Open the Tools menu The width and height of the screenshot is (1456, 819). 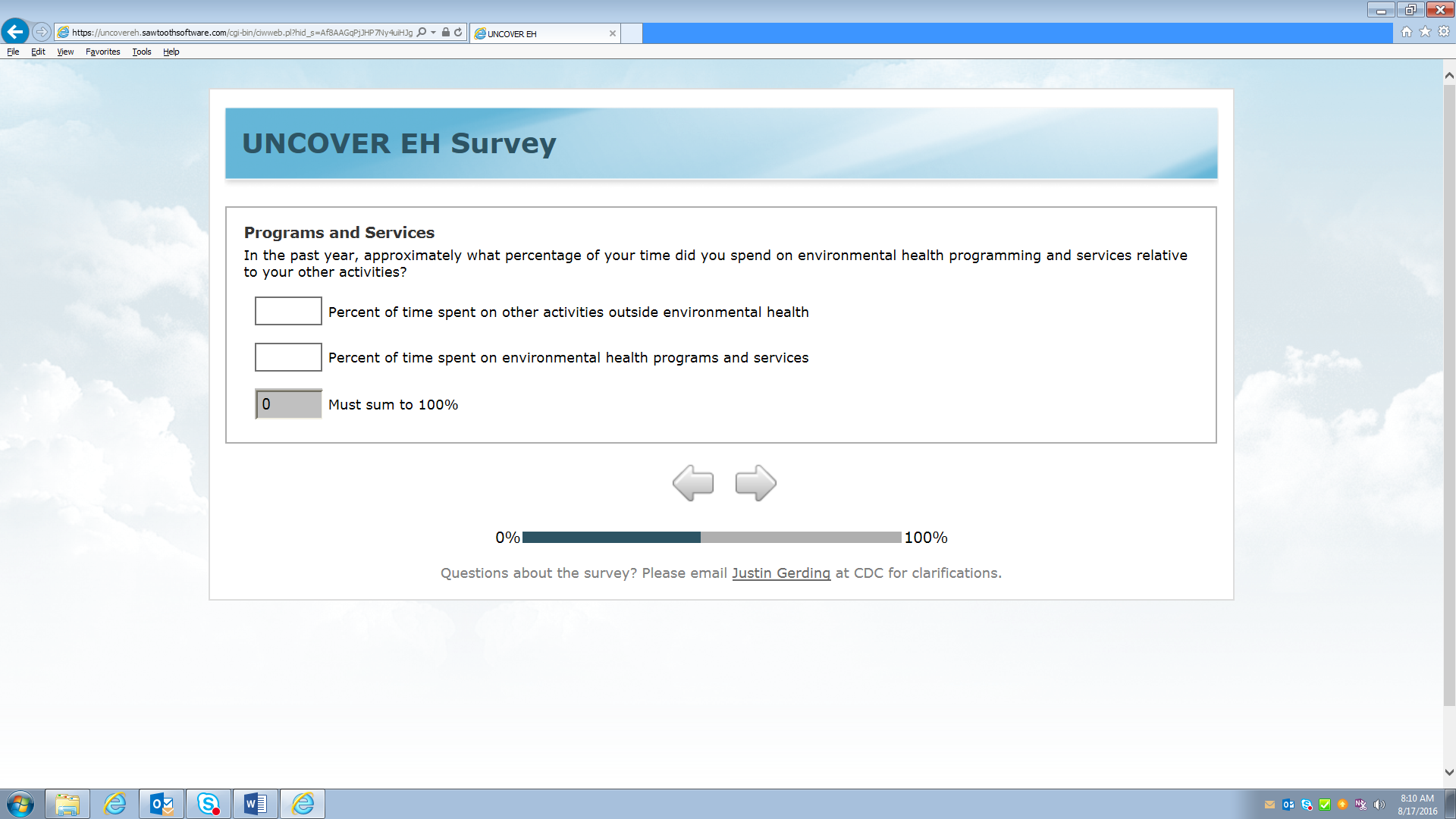tap(141, 52)
